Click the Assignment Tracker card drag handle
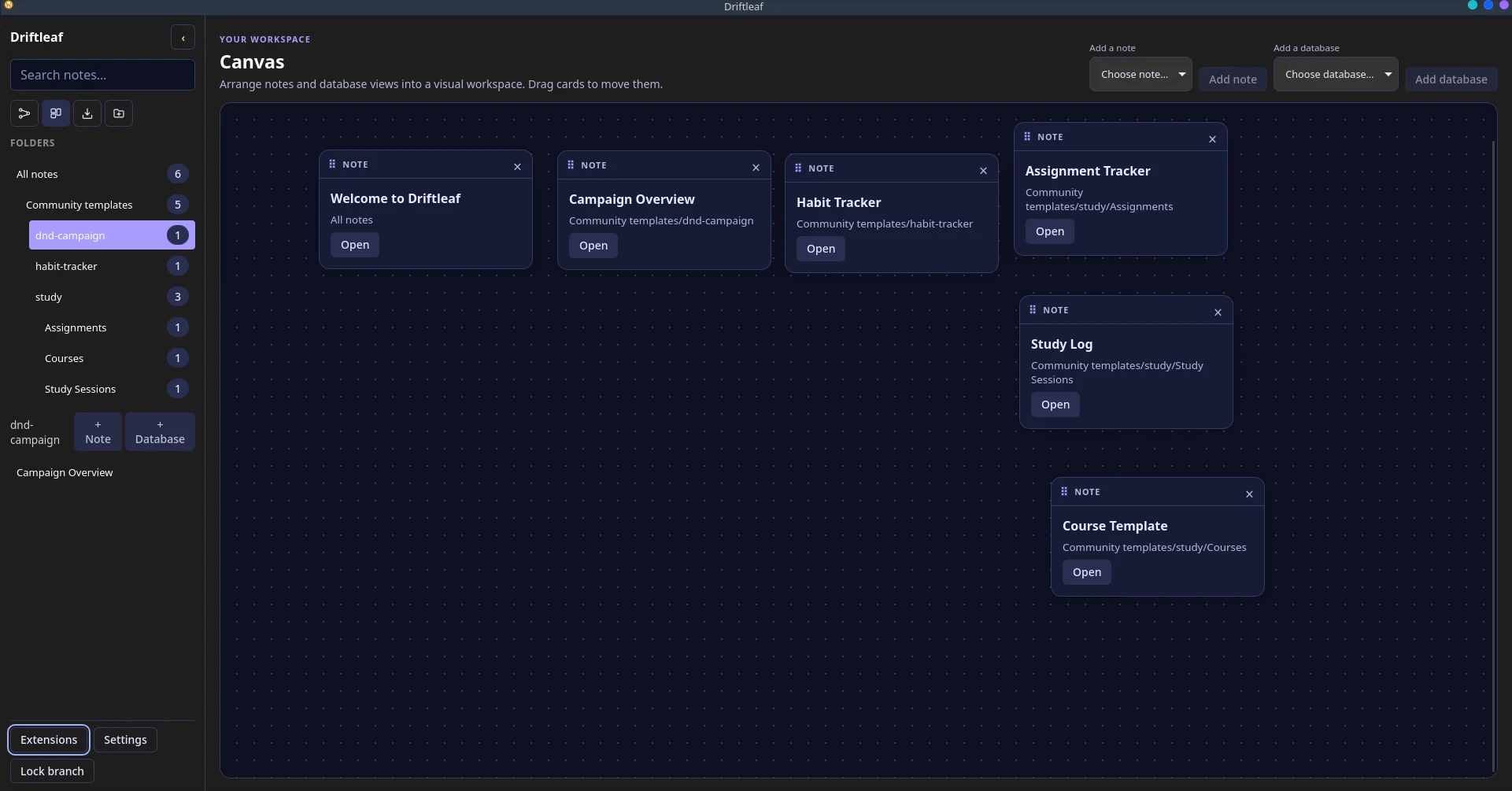Screen dimensions: 1512x791 click(x=1027, y=137)
